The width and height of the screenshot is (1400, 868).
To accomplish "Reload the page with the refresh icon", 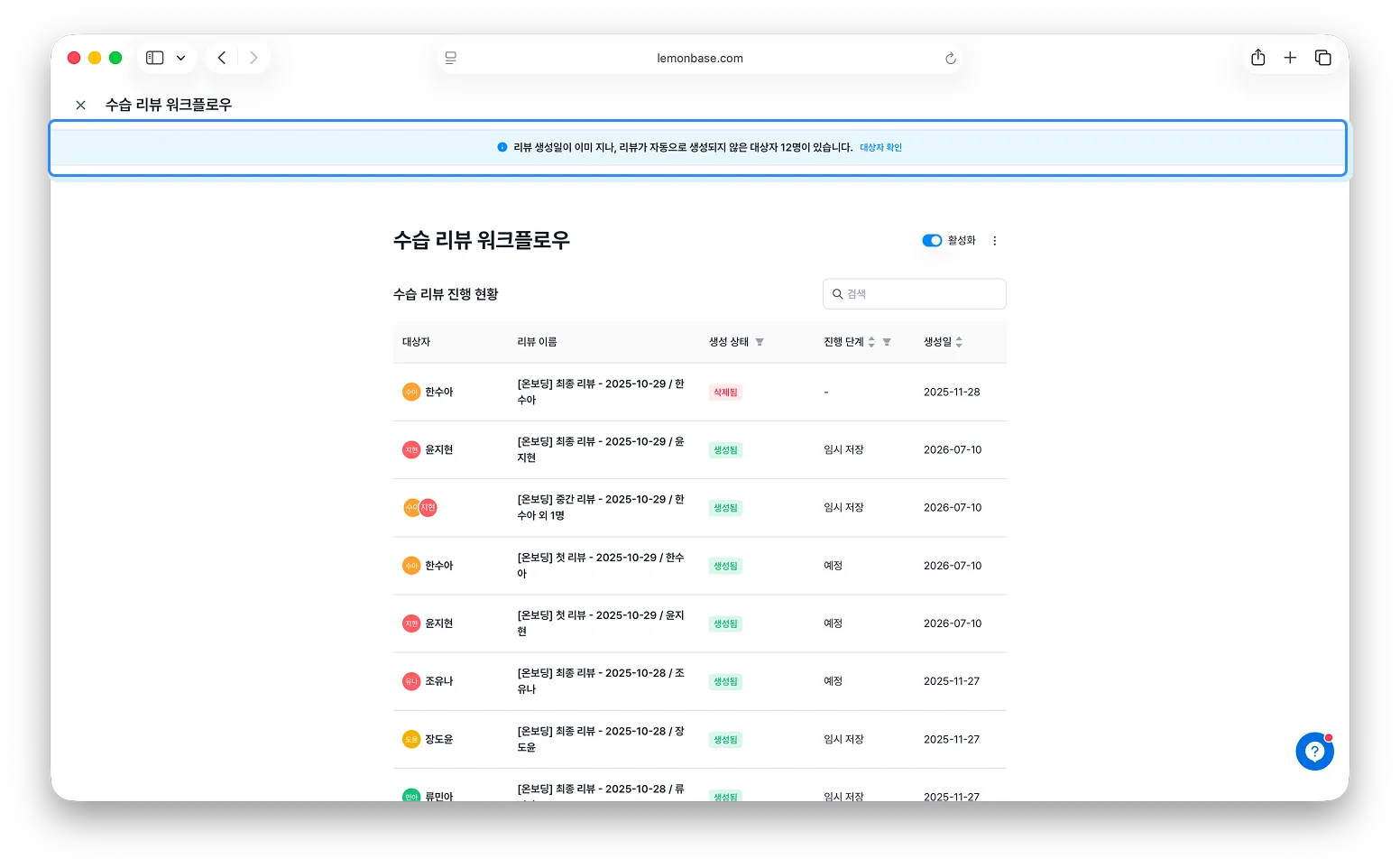I will pos(951,59).
